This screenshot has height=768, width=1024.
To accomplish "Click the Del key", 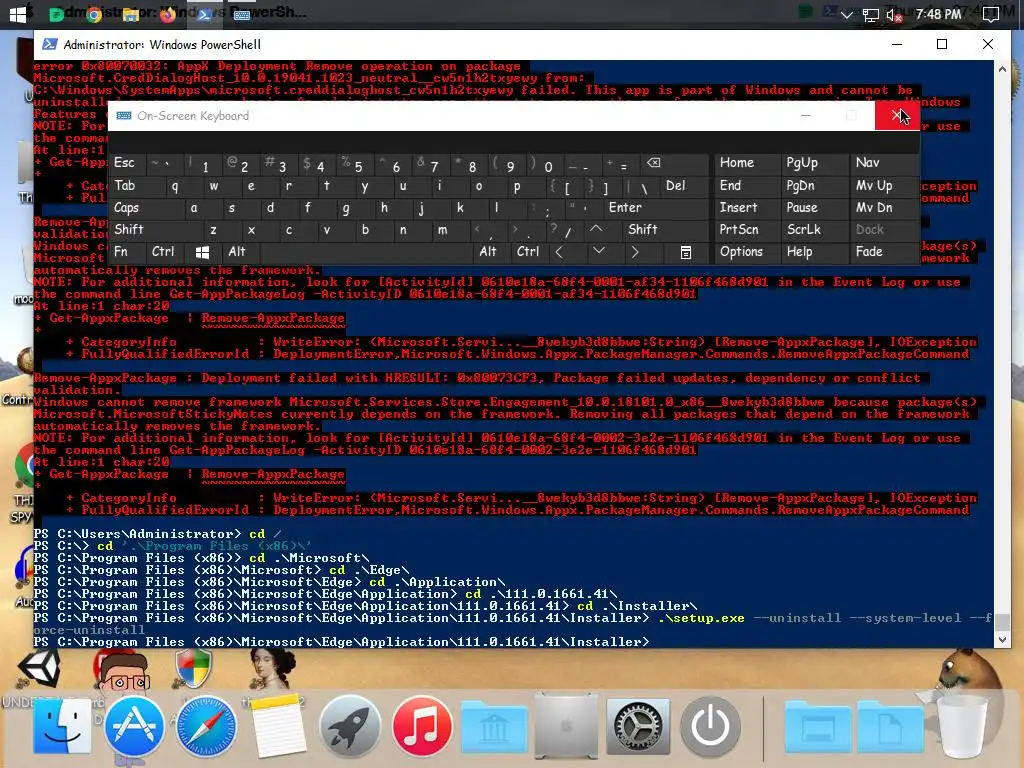I will pyautogui.click(x=684, y=185).
